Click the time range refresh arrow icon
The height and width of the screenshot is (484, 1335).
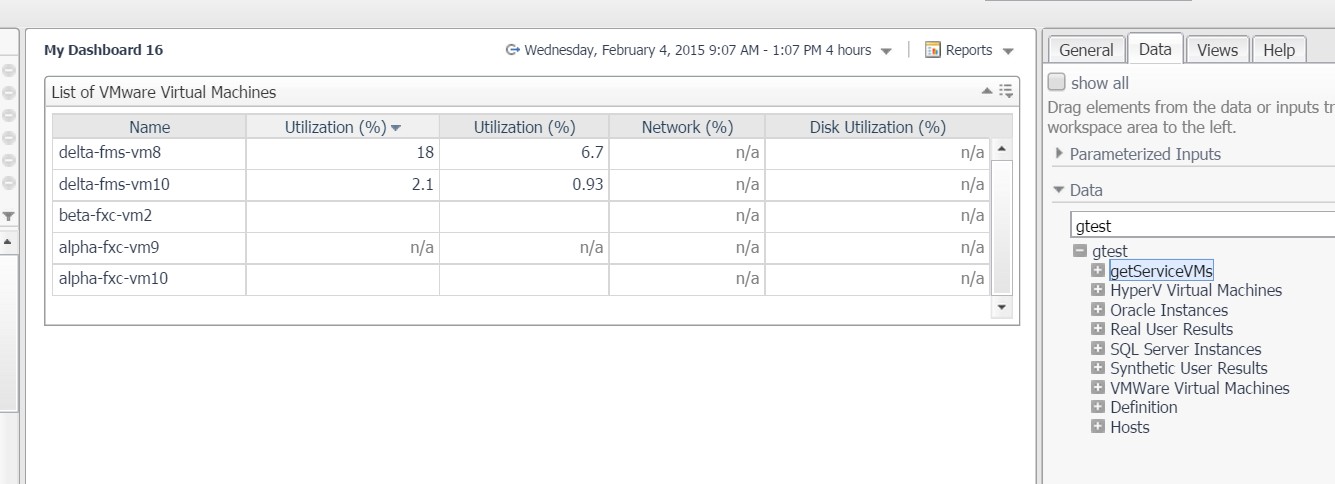pyautogui.click(x=513, y=50)
